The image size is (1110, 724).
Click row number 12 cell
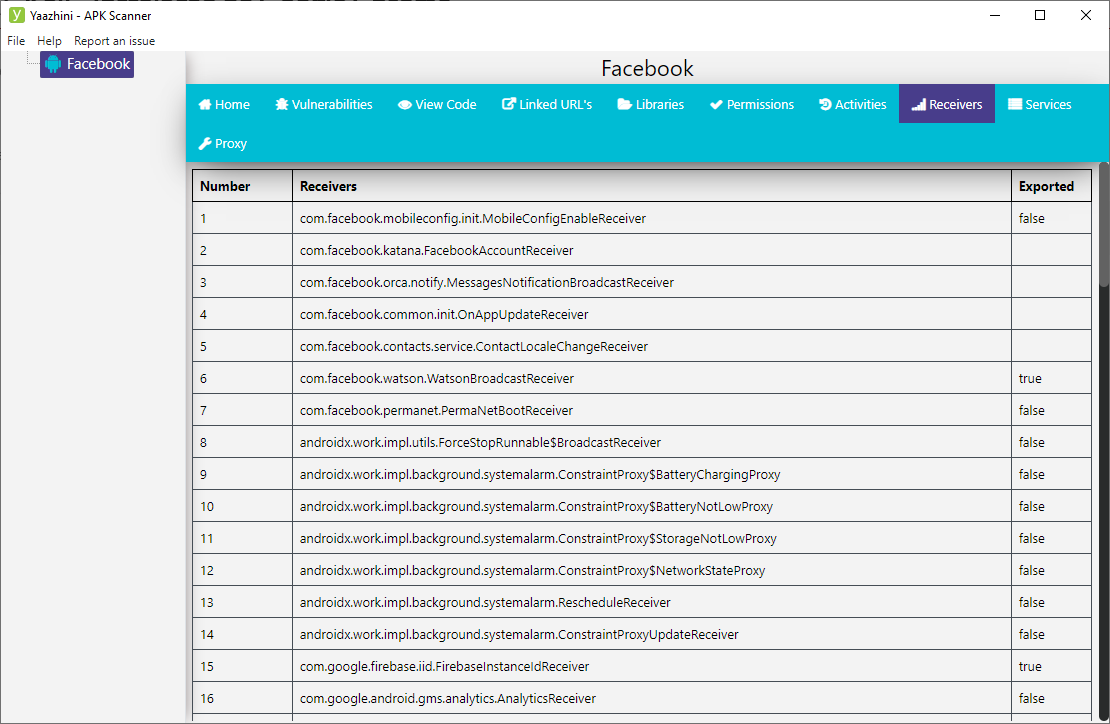242,570
